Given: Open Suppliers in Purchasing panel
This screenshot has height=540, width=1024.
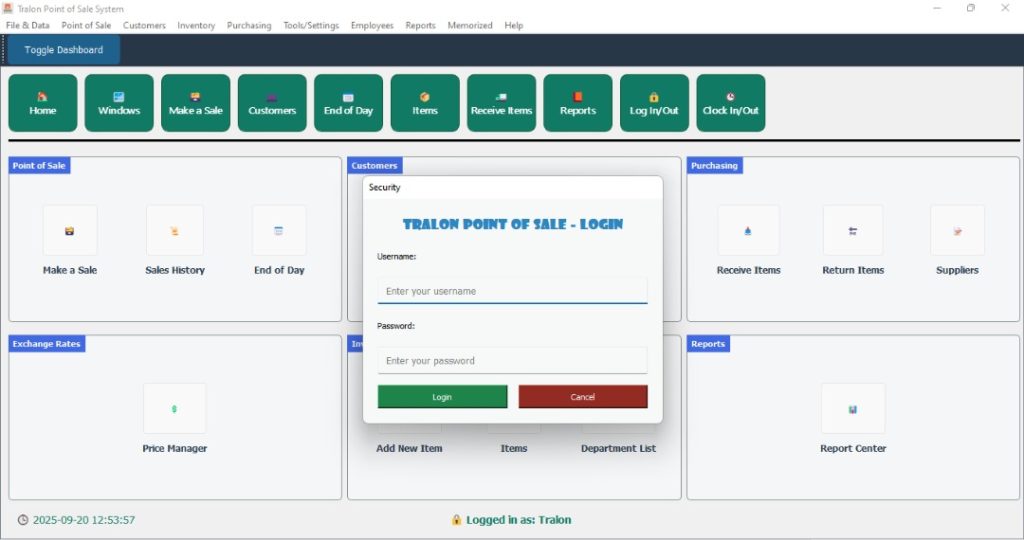Looking at the screenshot, I should pos(957,231).
